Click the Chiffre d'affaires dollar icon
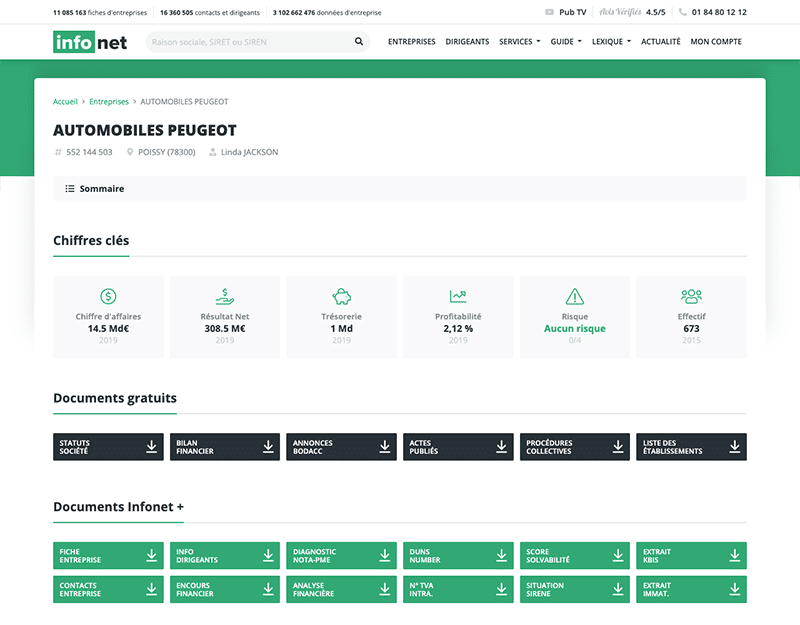Viewport: 800px width, 625px height. (108, 296)
